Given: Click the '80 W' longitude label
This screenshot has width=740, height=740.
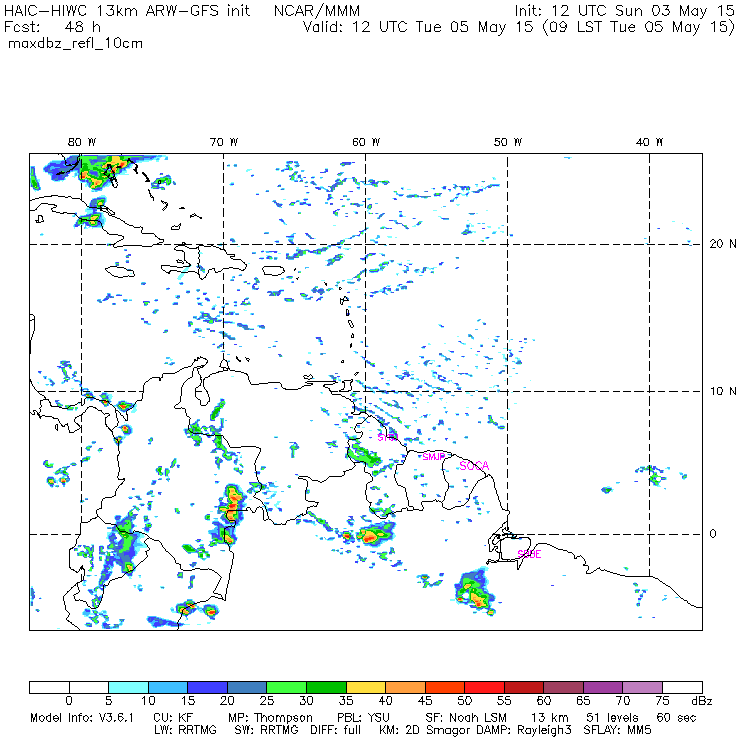Looking at the screenshot, I should (x=82, y=142).
